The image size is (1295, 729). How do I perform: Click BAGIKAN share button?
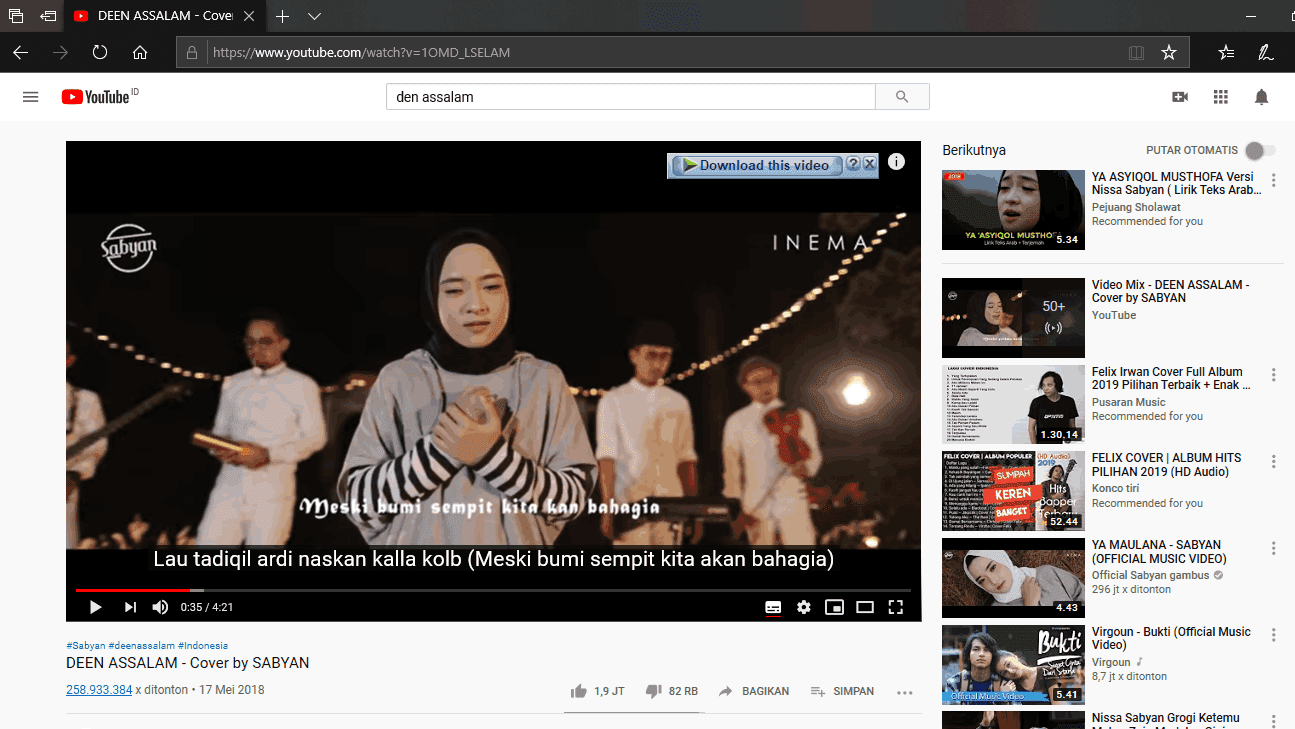click(x=753, y=691)
